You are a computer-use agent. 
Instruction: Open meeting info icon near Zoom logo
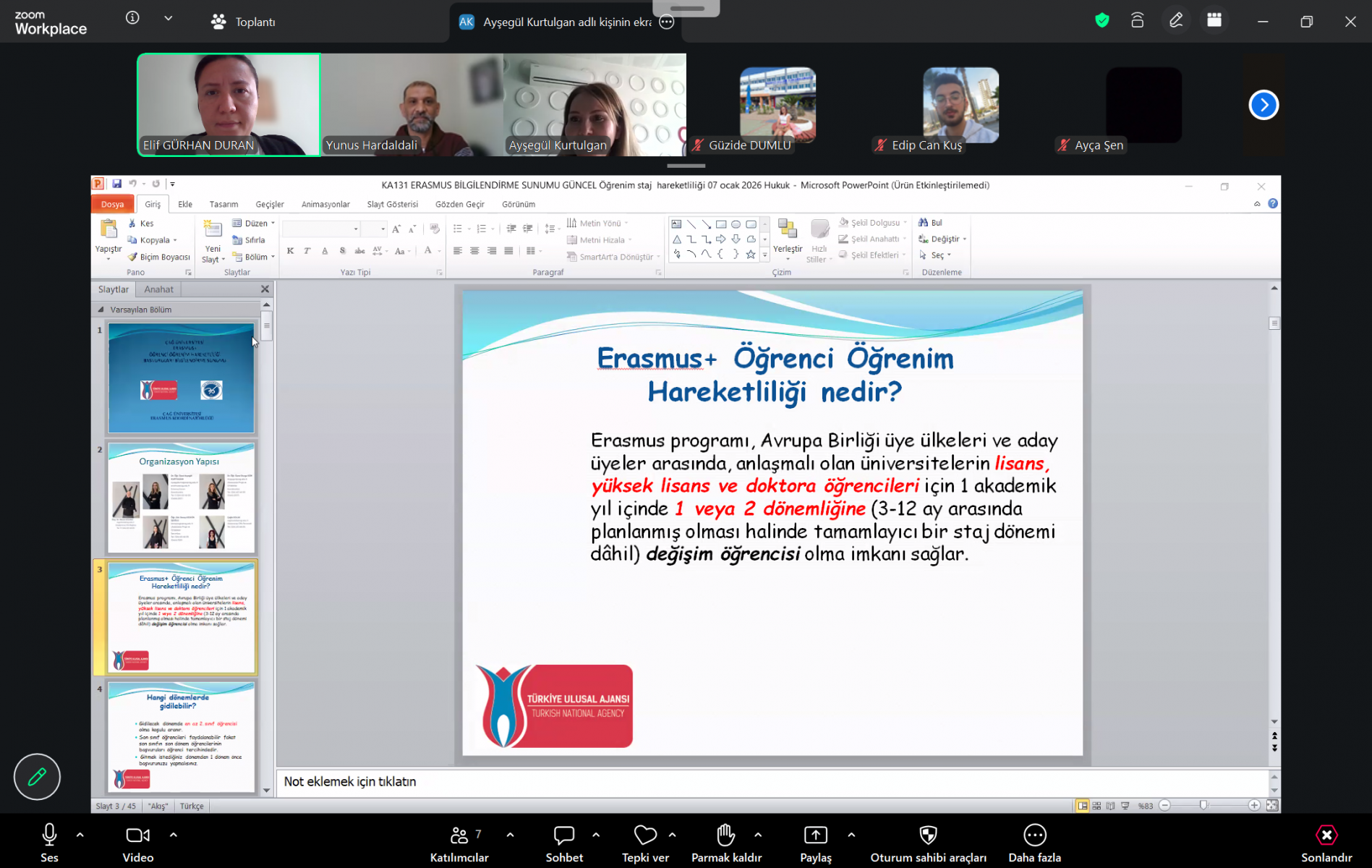click(132, 18)
